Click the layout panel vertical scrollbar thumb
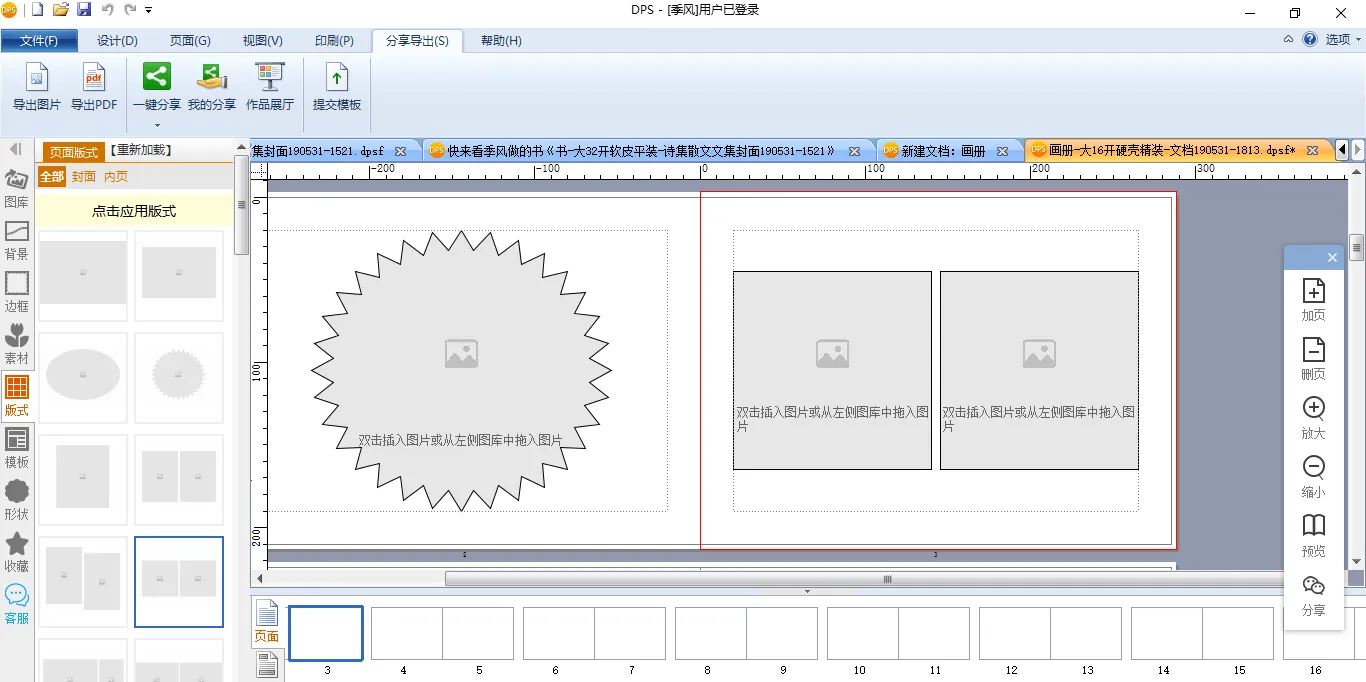The height and width of the screenshot is (682, 1366). 241,205
